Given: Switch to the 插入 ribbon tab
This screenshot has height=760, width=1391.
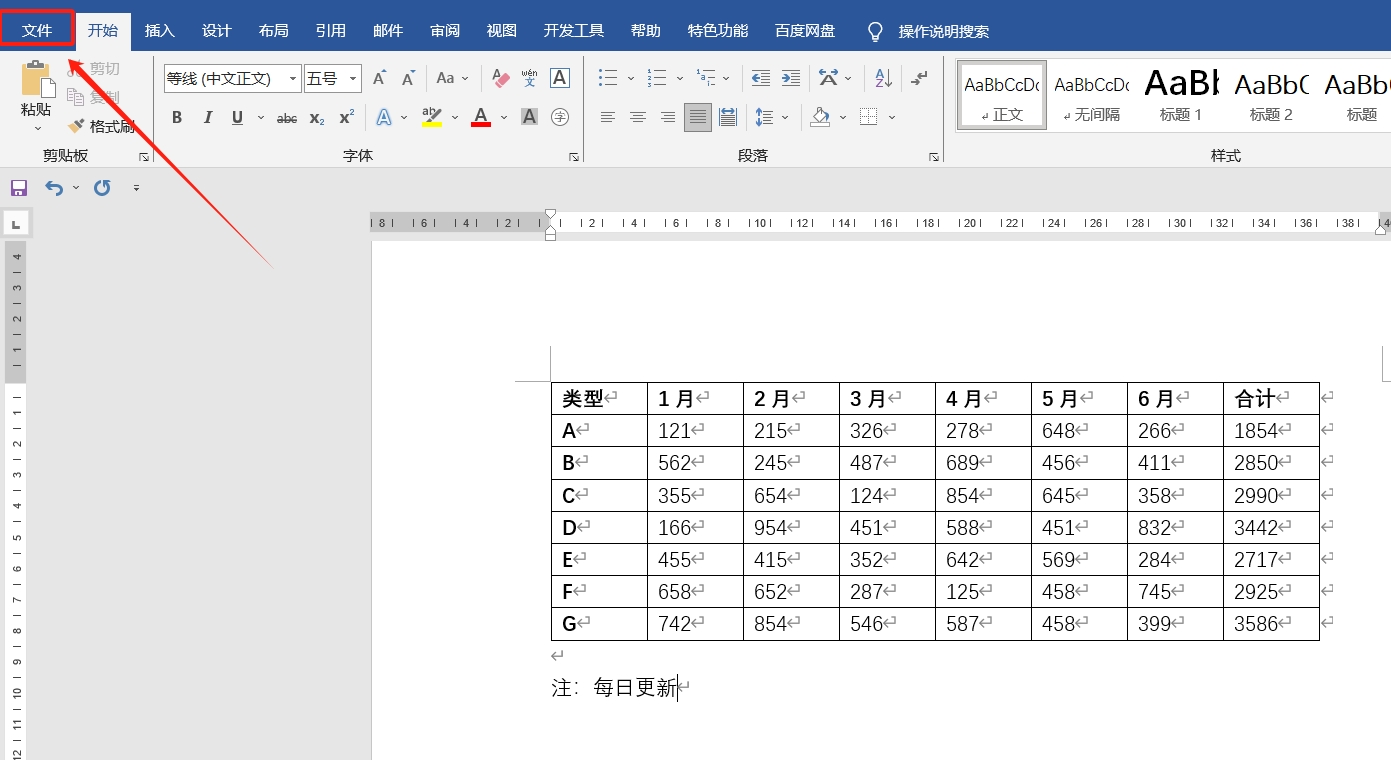Looking at the screenshot, I should coord(159,30).
